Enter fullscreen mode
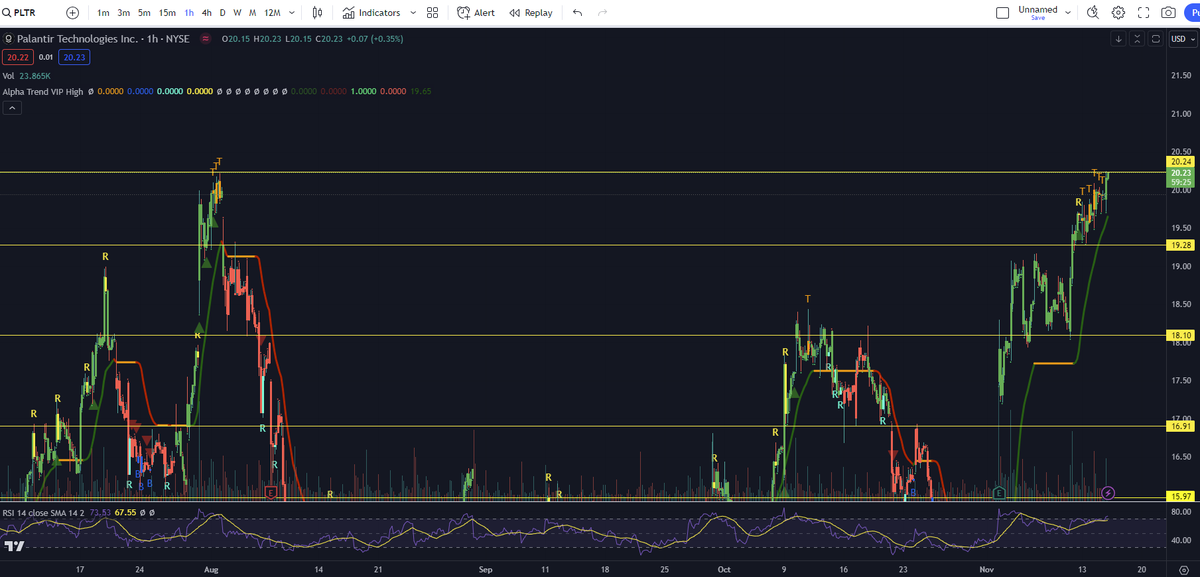Image resolution: width=1200 pixels, height=577 pixels. [x=1143, y=13]
